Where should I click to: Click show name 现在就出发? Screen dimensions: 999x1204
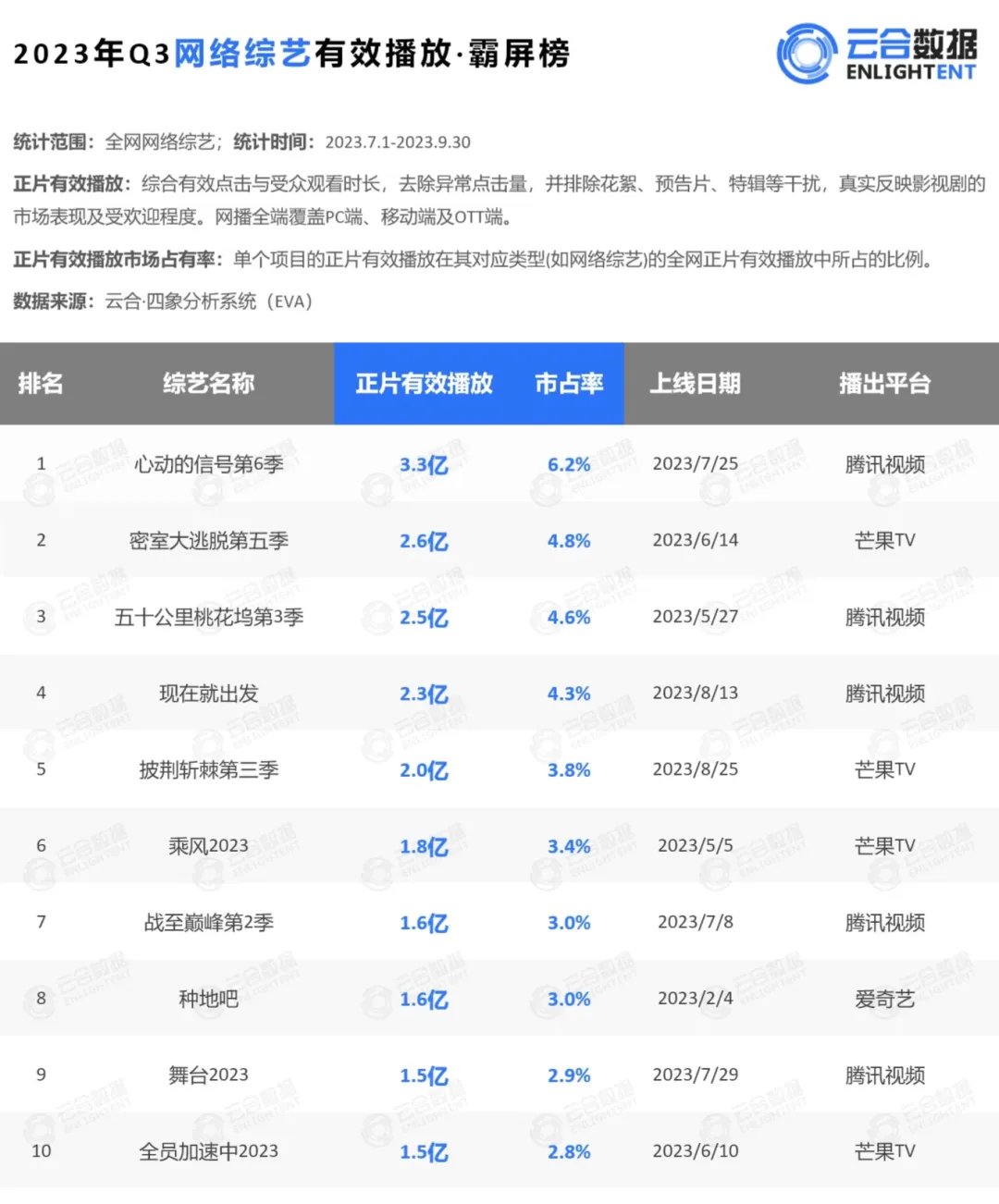pyautogui.click(x=208, y=694)
